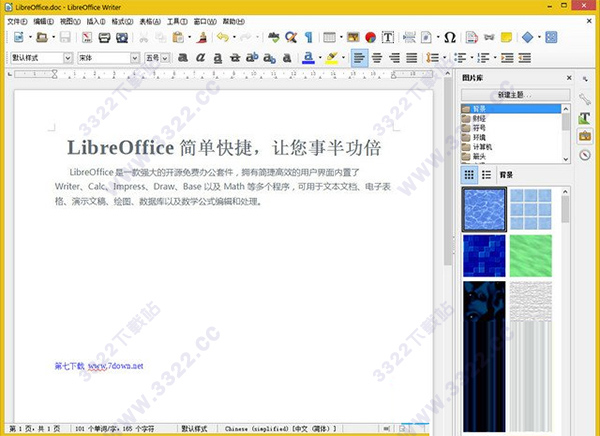
Task: Open the 视图(V) menu
Action: 70,21
